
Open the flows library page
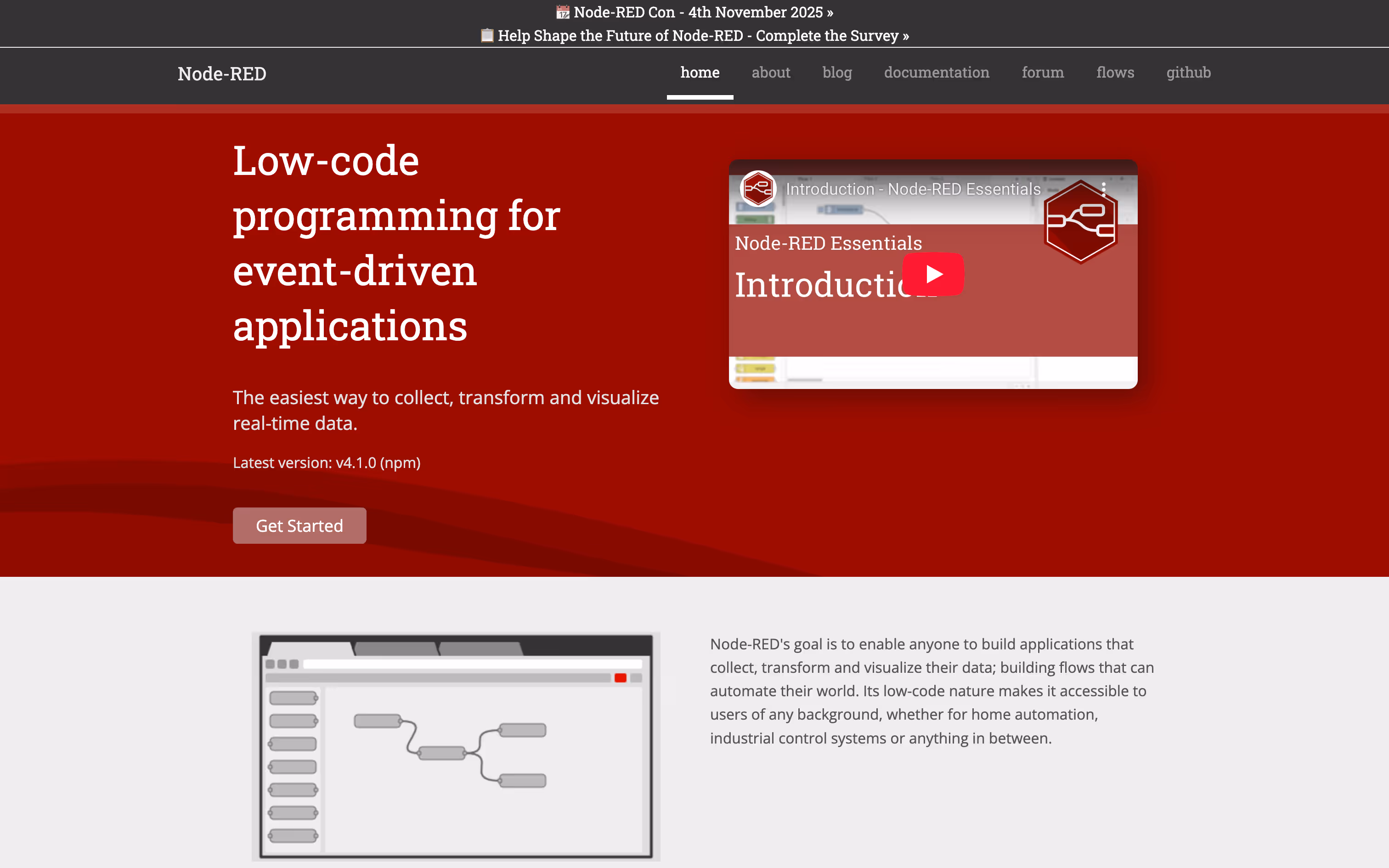coord(1115,73)
